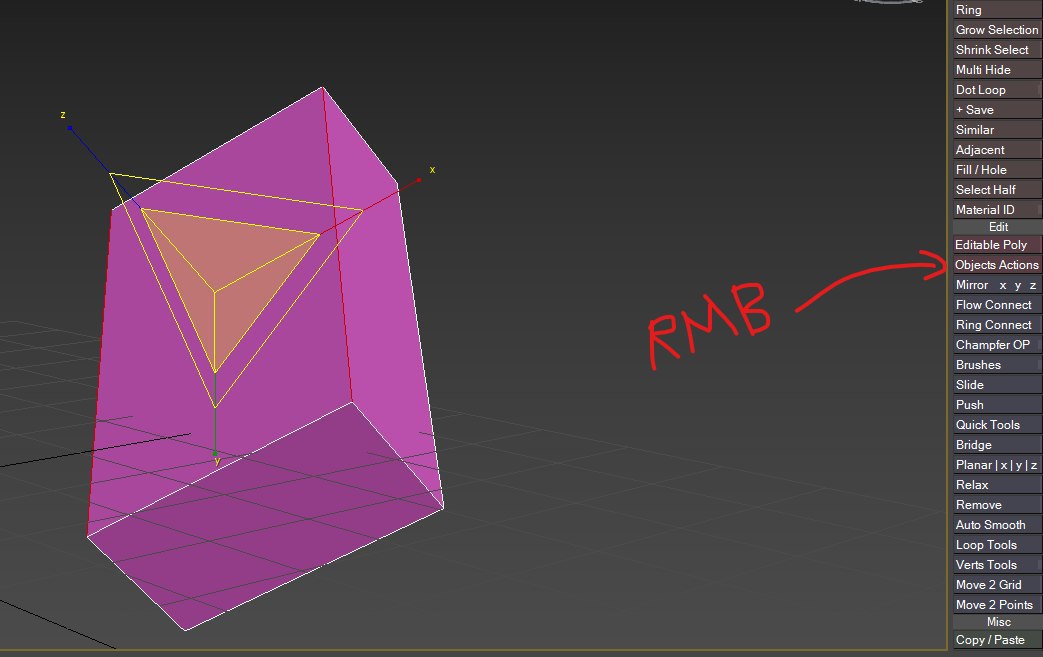1043x657 pixels.
Task: Click Move 2 Grid button
Action: click(997, 585)
